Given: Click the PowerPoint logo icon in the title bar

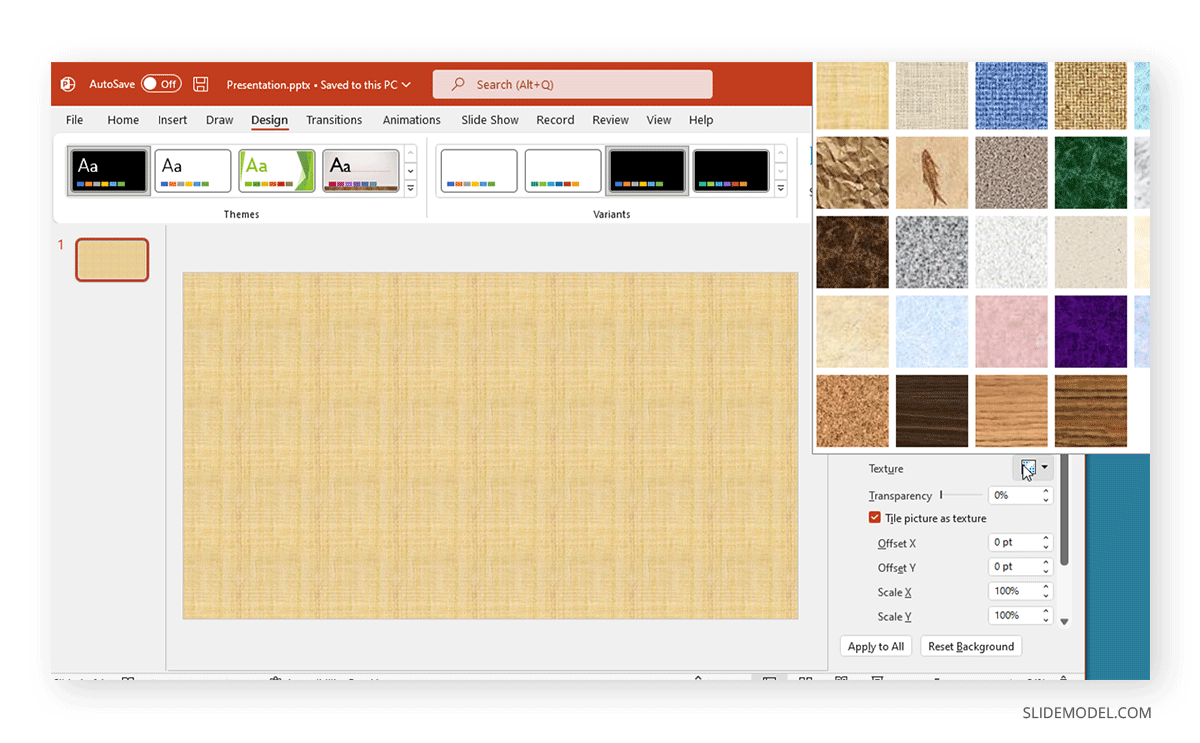Looking at the screenshot, I should (x=68, y=84).
